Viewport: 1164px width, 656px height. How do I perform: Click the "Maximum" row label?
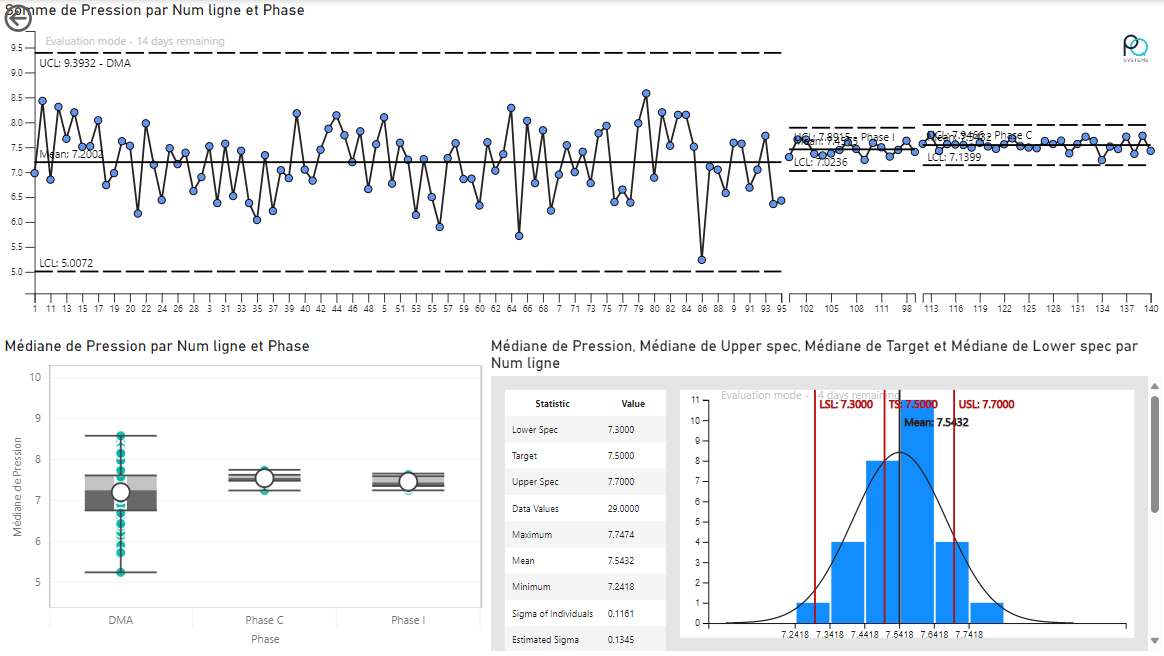click(x=532, y=534)
